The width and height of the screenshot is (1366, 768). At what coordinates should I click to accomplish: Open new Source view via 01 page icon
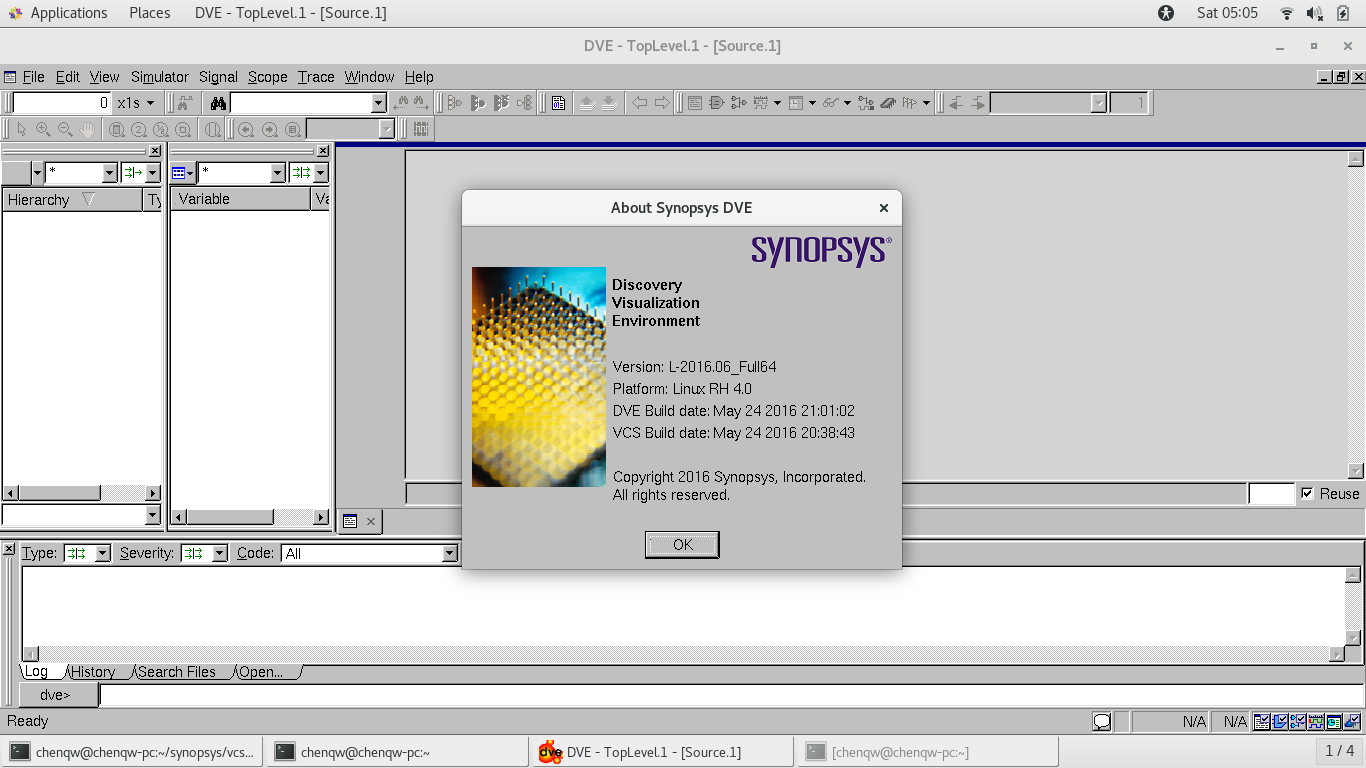tap(558, 103)
